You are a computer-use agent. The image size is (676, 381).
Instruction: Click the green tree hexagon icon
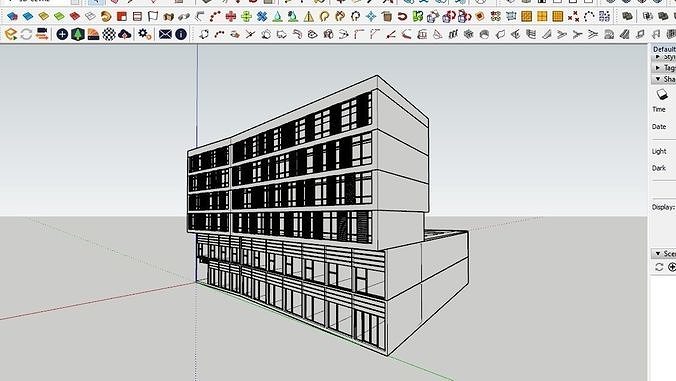pyautogui.click(x=78, y=34)
